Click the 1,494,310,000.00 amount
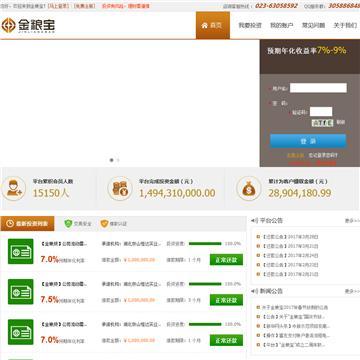Screen dimensions: 360x360 tap(177, 193)
